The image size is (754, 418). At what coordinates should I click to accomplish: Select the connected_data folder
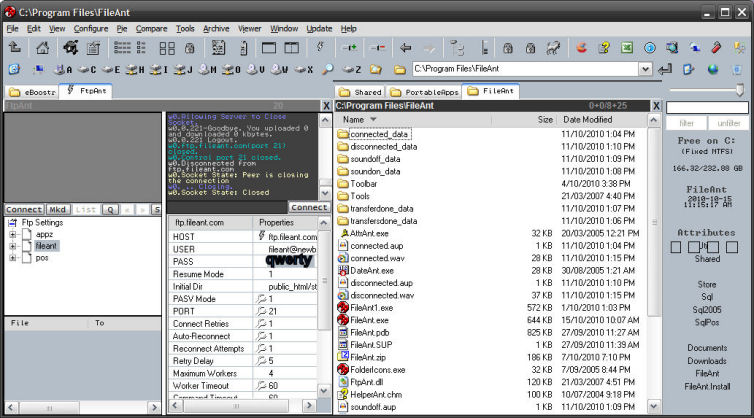[x=379, y=134]
